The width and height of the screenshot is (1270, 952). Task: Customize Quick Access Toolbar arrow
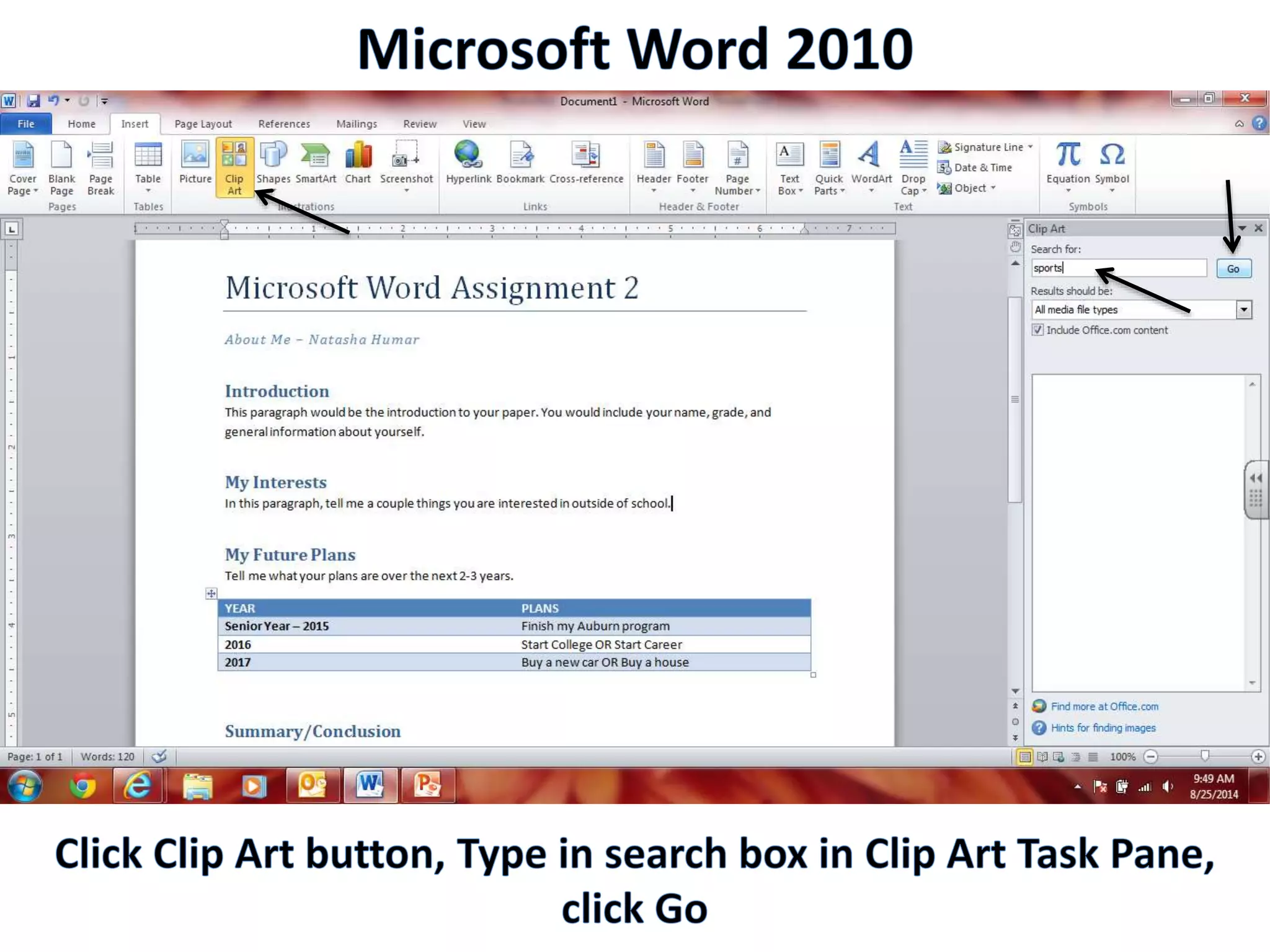coord(104,100)
